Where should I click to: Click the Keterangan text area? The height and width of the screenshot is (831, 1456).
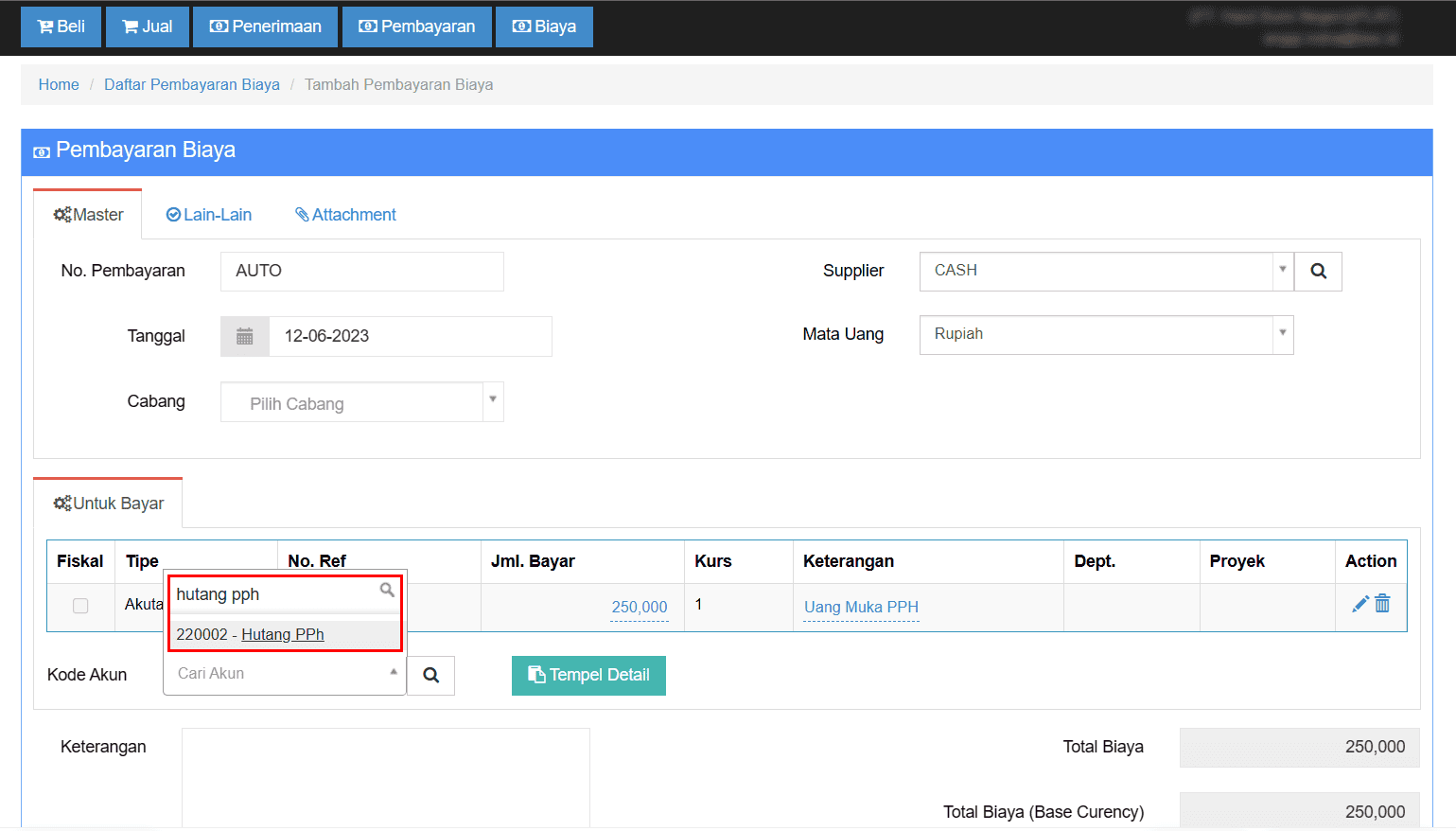click(385, 776)
